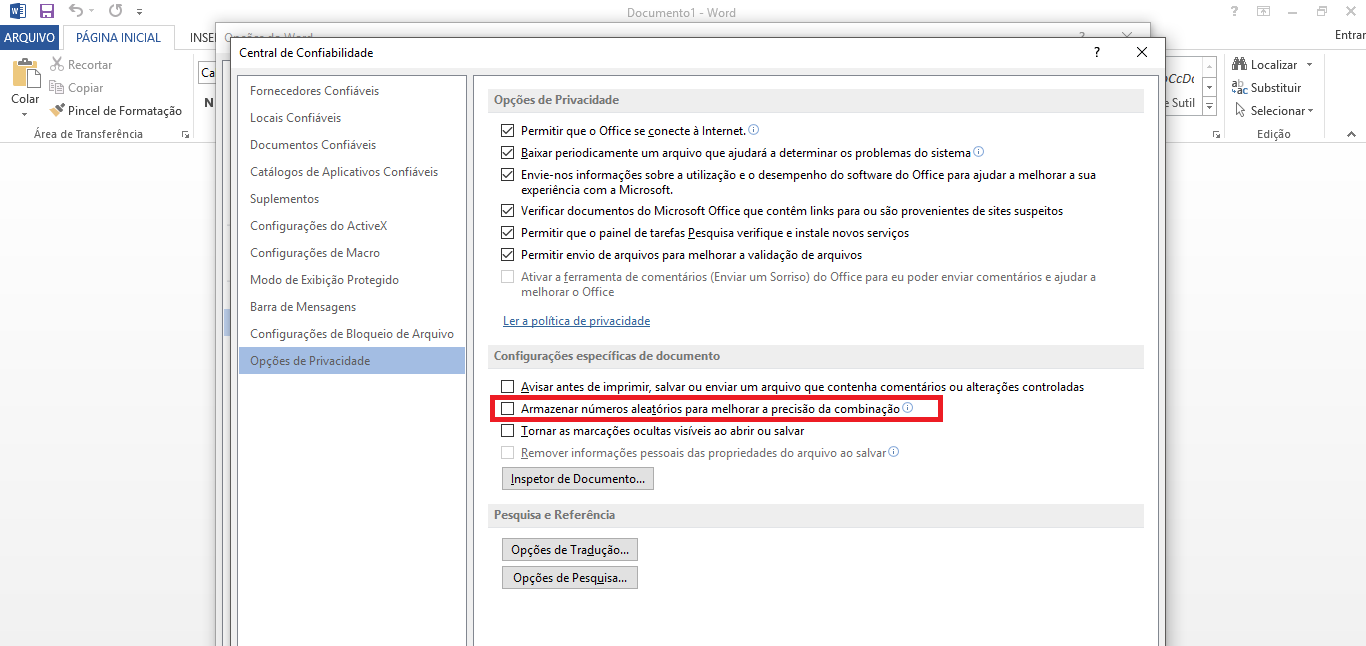Viewport: 1366px width, 646px height.
Task: Open Ler a política de privacidade link
Action: [x=576, y=321]
